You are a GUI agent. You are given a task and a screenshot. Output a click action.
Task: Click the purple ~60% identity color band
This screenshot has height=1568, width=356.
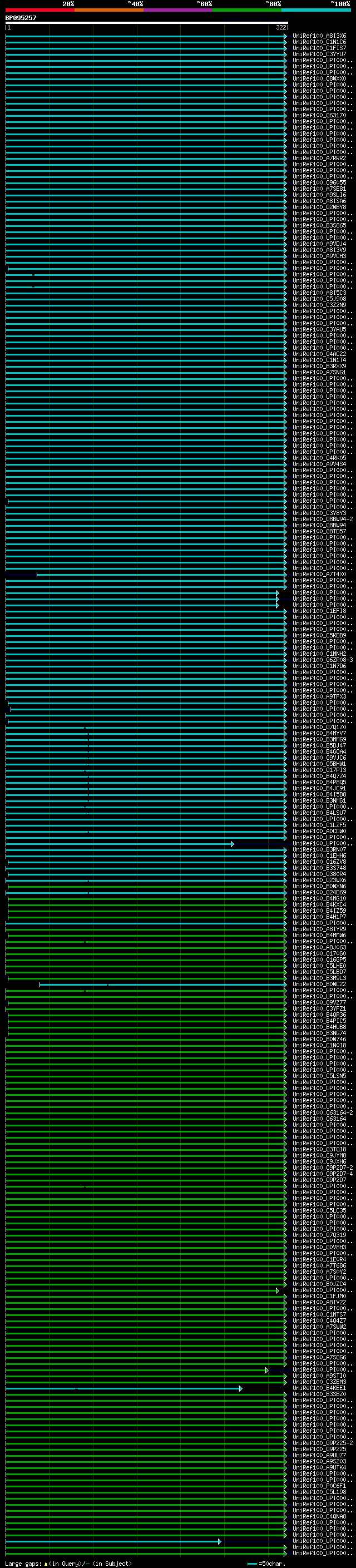pyautogui.click(x=177, y=10)
